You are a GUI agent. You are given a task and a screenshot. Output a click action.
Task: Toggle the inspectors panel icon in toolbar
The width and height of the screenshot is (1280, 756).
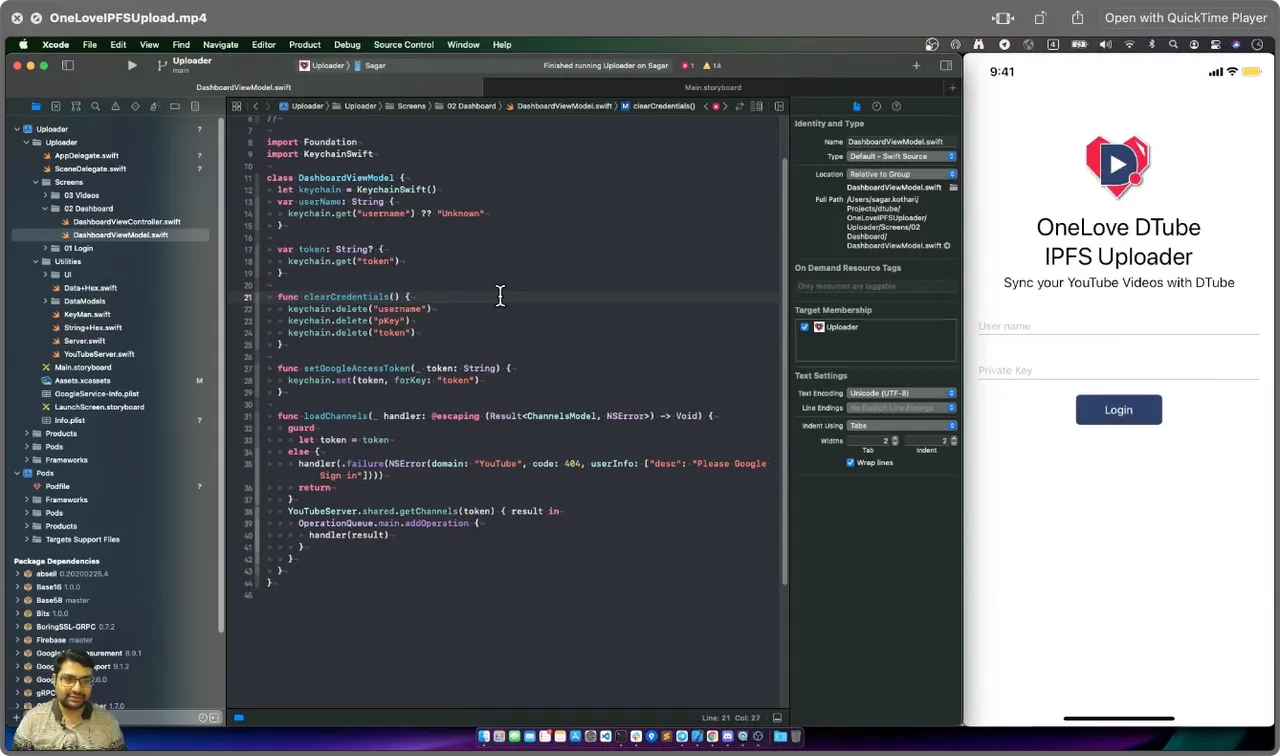[x=946, y=65]
